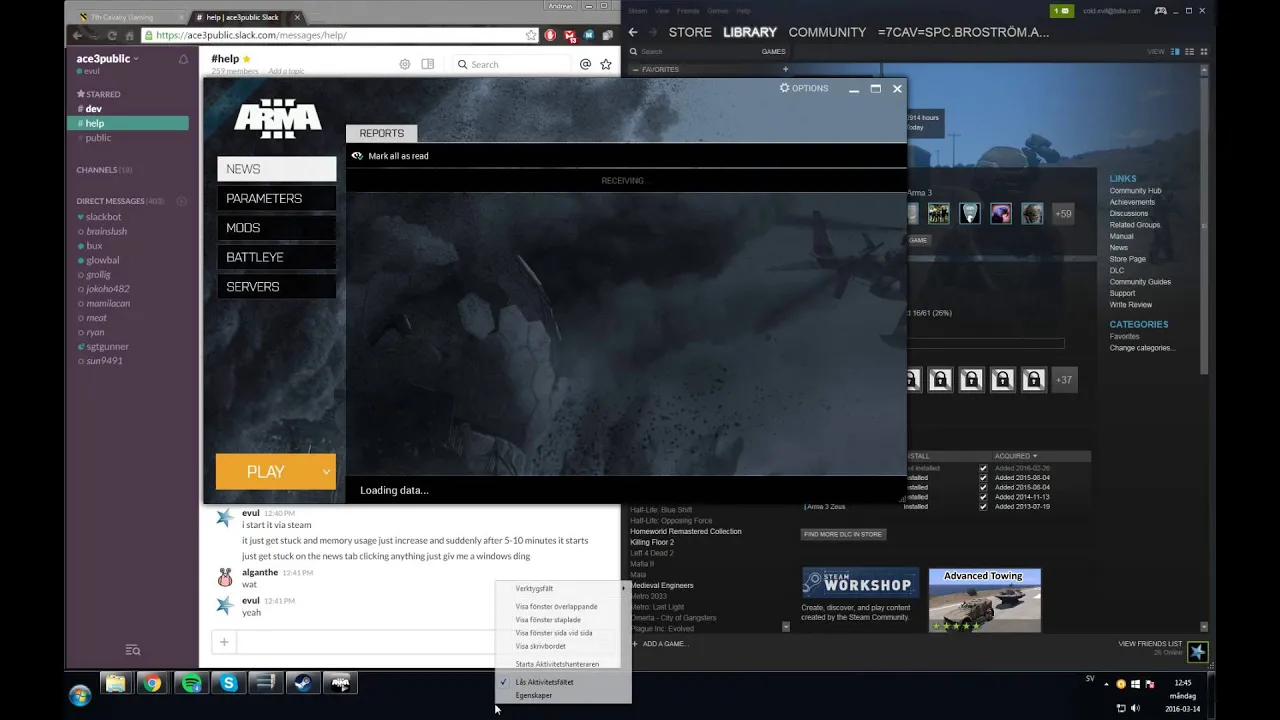Bookmark the page in Chrome address bar

point(531,35)
